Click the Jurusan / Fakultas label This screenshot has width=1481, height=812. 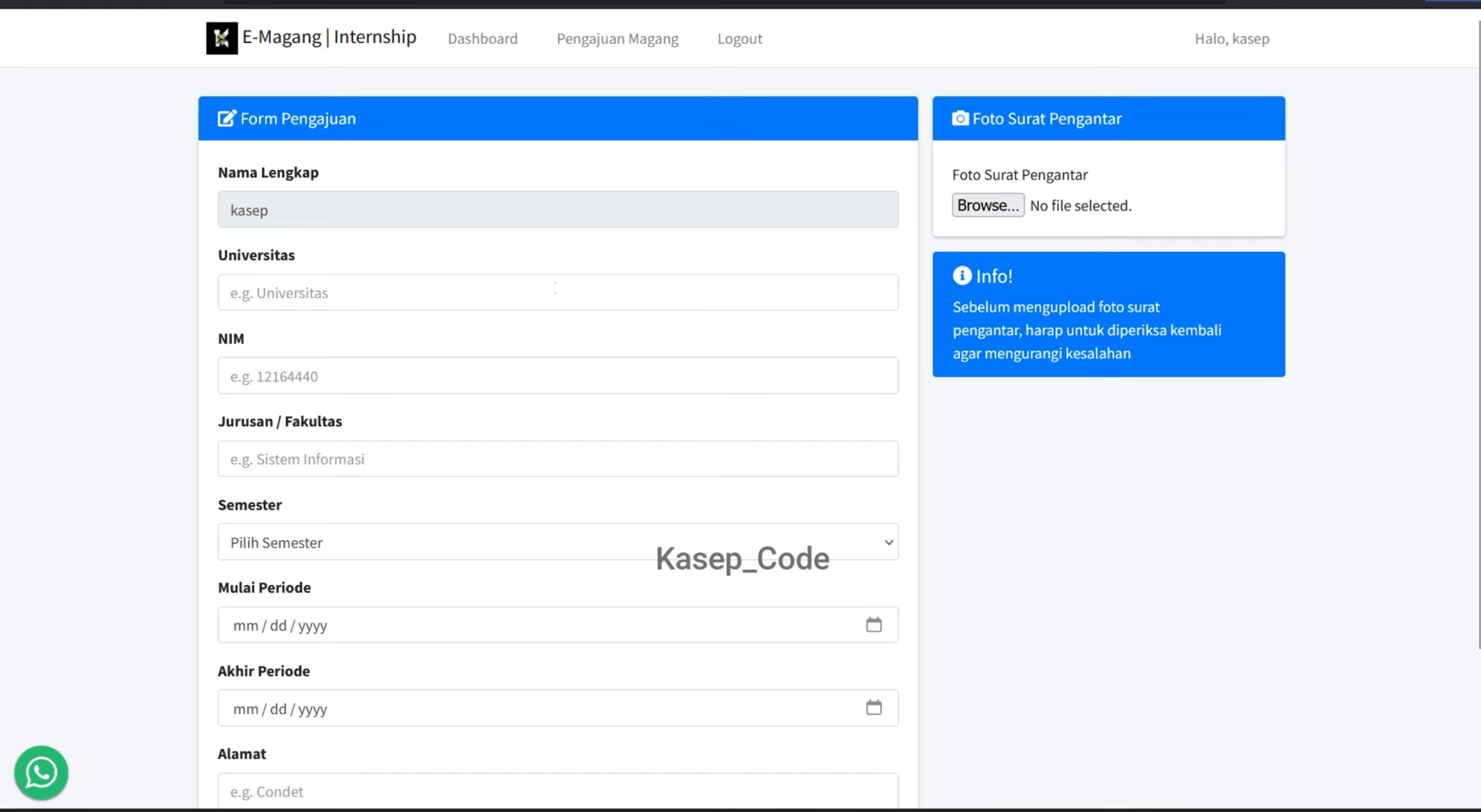pyautogui.click(x=280, y=421)
